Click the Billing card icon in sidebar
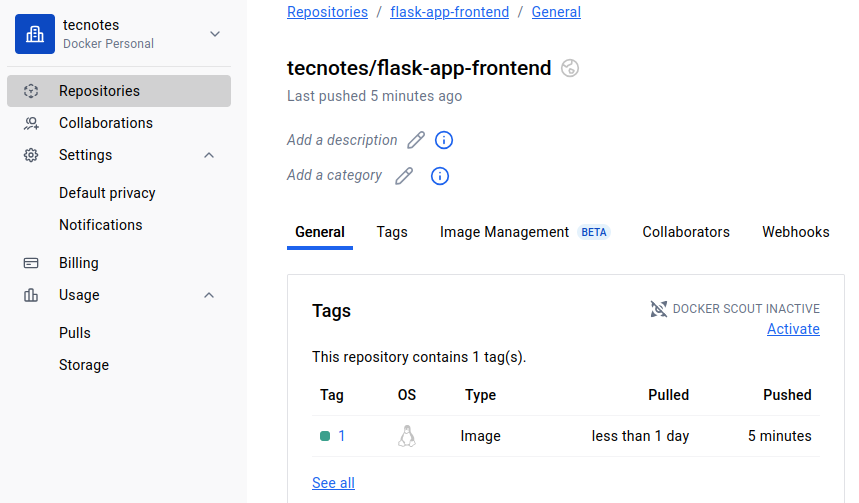This screenshot has height=503, width=859. (x=31, y=264)
